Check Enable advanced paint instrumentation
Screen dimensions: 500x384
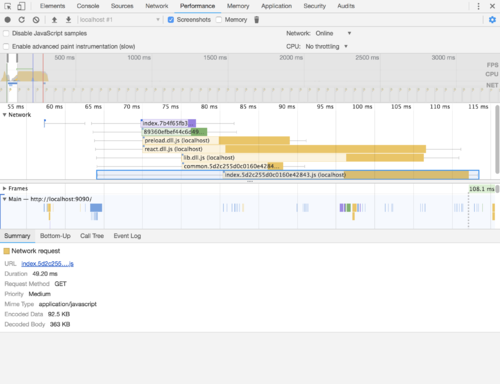(6, 46)
